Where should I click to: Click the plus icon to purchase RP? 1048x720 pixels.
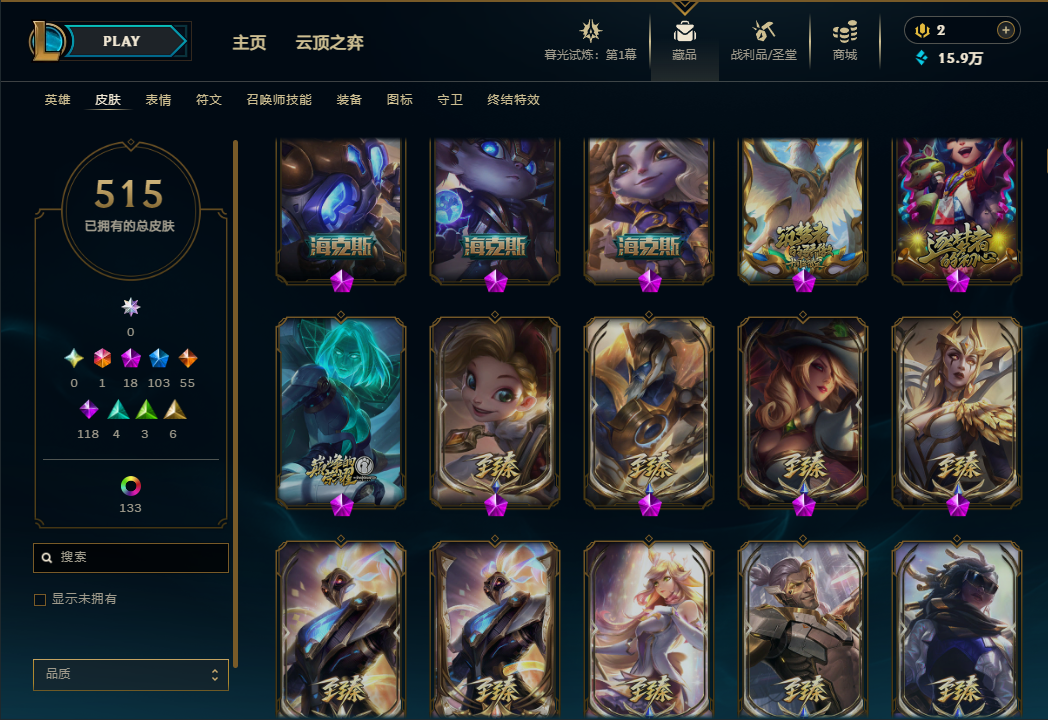(x=1005, y=30)
